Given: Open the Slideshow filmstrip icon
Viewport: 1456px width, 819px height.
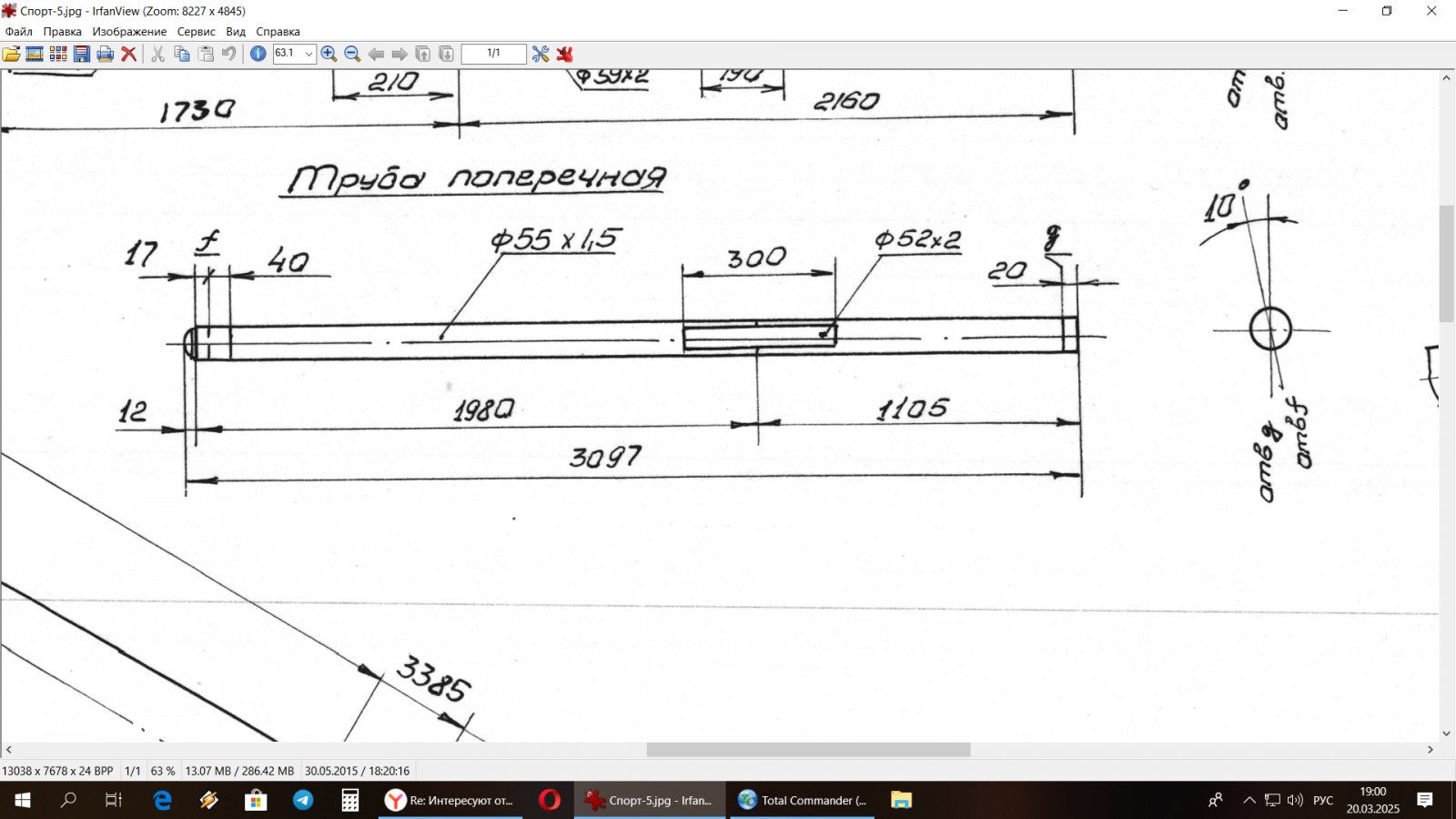Looking at the screenshot, I should tap(35, 55).
